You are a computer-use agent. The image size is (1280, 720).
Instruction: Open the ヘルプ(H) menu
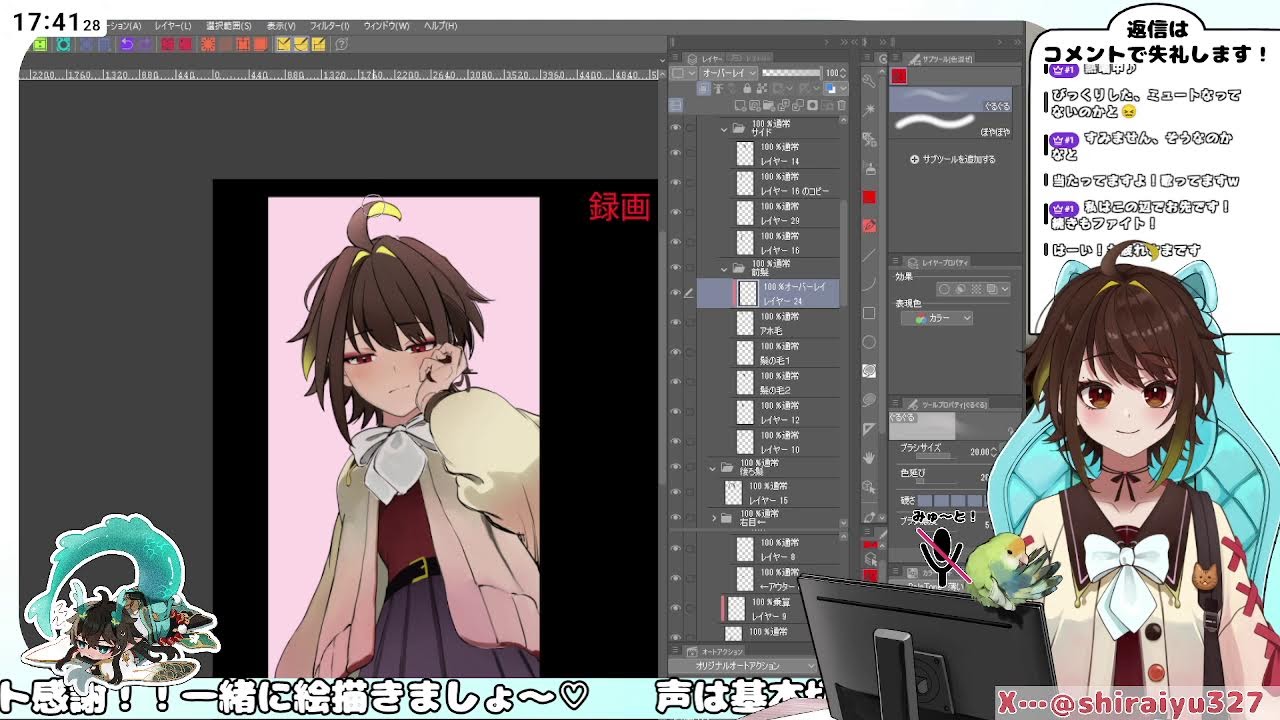(440, 25)
